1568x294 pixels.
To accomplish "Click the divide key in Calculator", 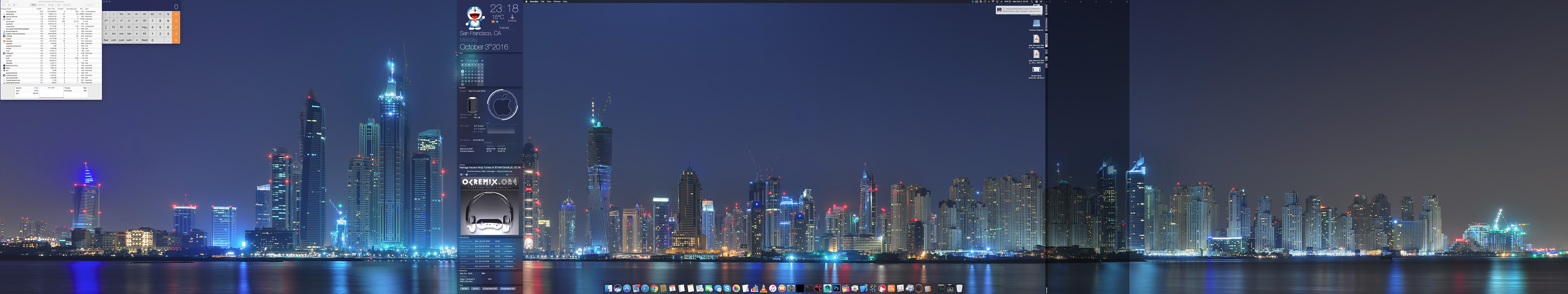I will [176, 14].
